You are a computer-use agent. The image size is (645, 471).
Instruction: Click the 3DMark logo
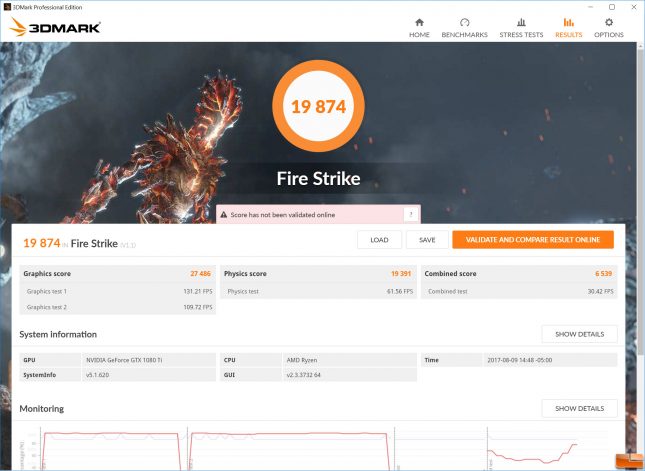pos(55,27)
